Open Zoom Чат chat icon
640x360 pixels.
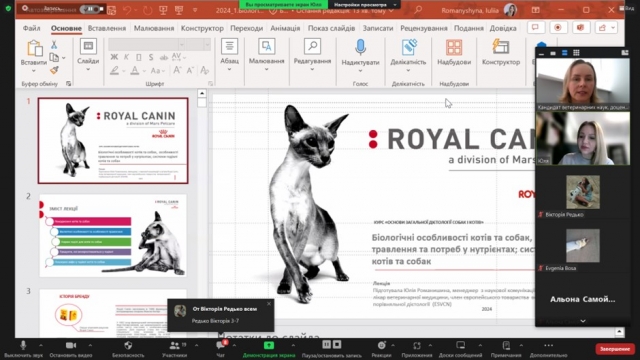[220, 346]
